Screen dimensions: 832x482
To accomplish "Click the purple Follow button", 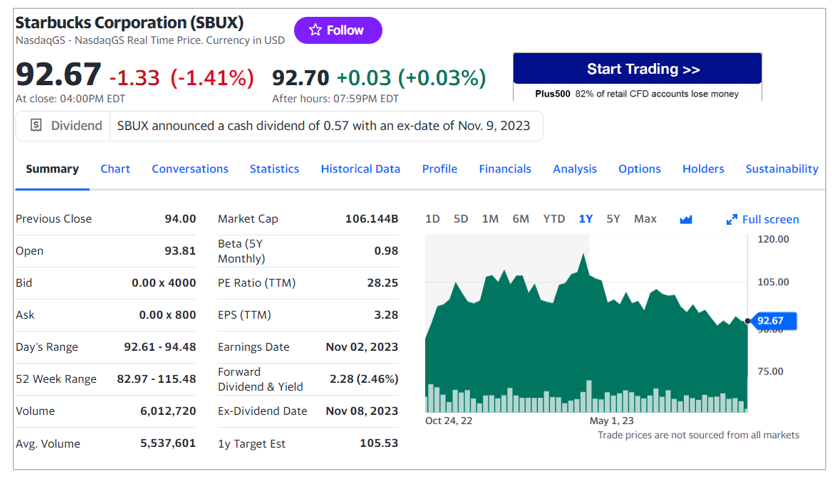I will point(338,30).
